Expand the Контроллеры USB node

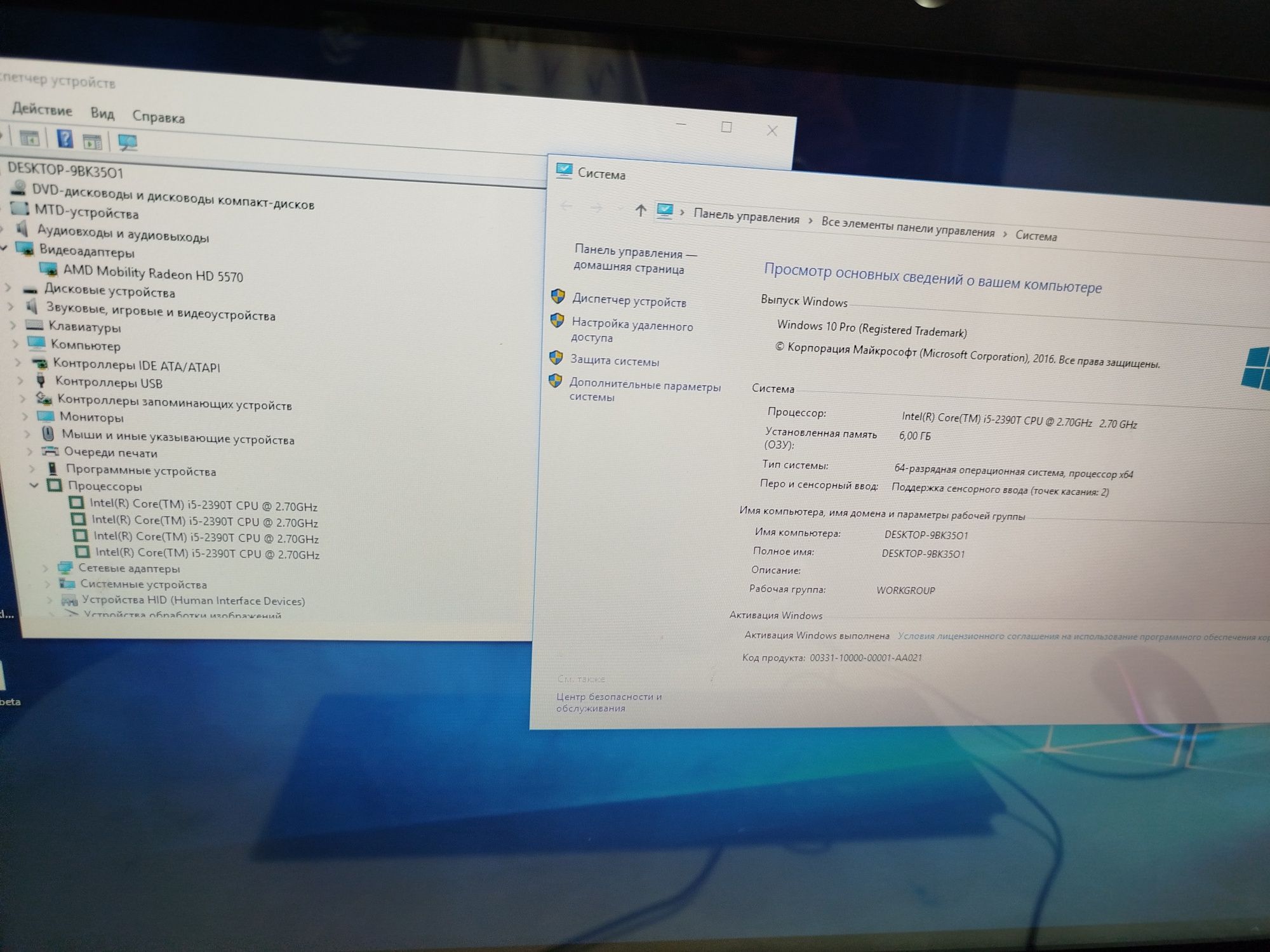coord(21,380)
